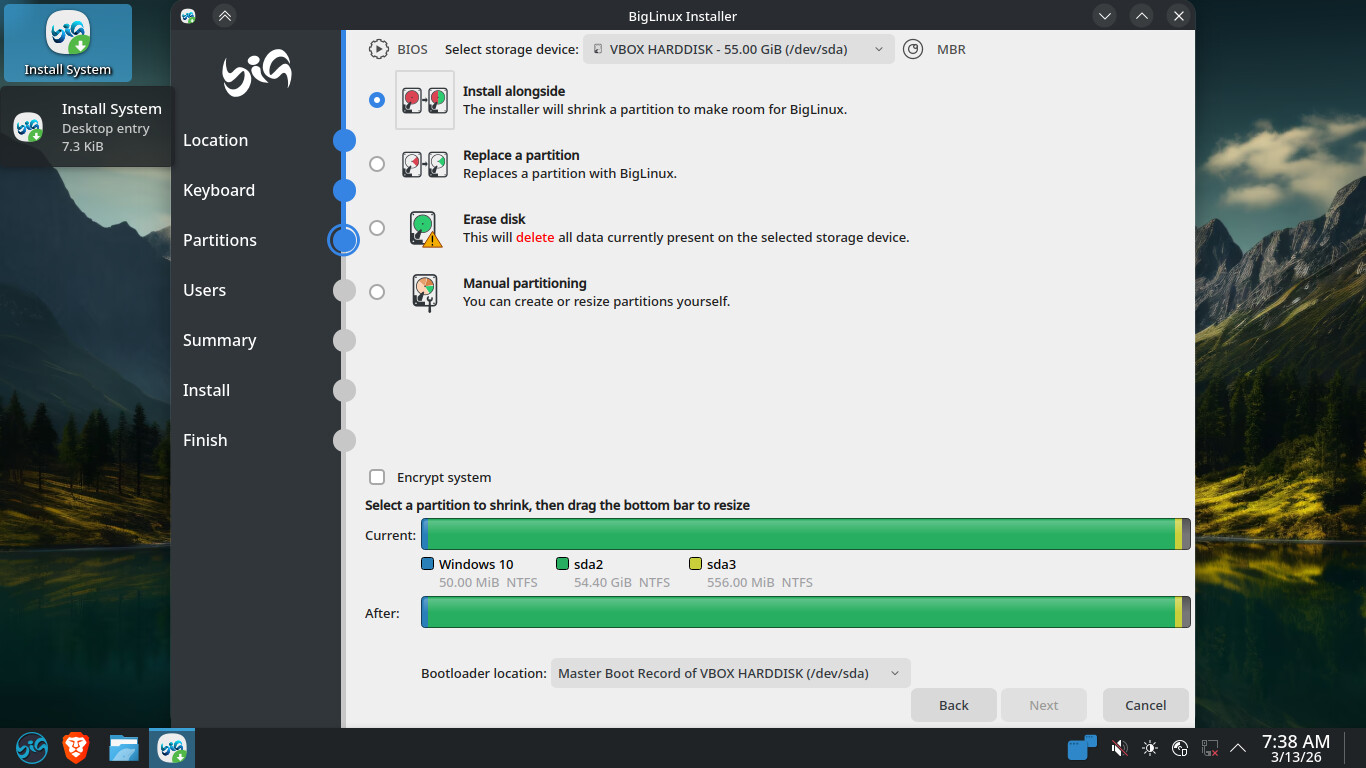Viewport: 1366px width, 768px height.
Task: Select the Location step in sidebar
Action: click(x=215, y=140)
